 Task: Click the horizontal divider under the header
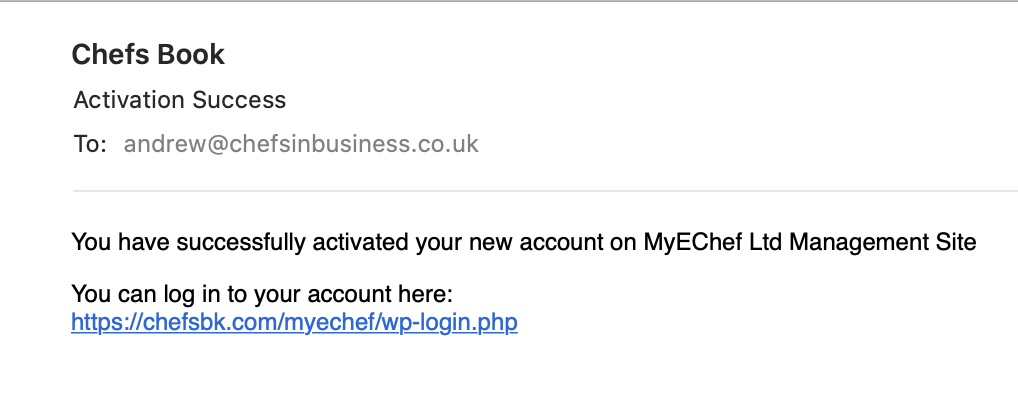(x=545, y=191)
